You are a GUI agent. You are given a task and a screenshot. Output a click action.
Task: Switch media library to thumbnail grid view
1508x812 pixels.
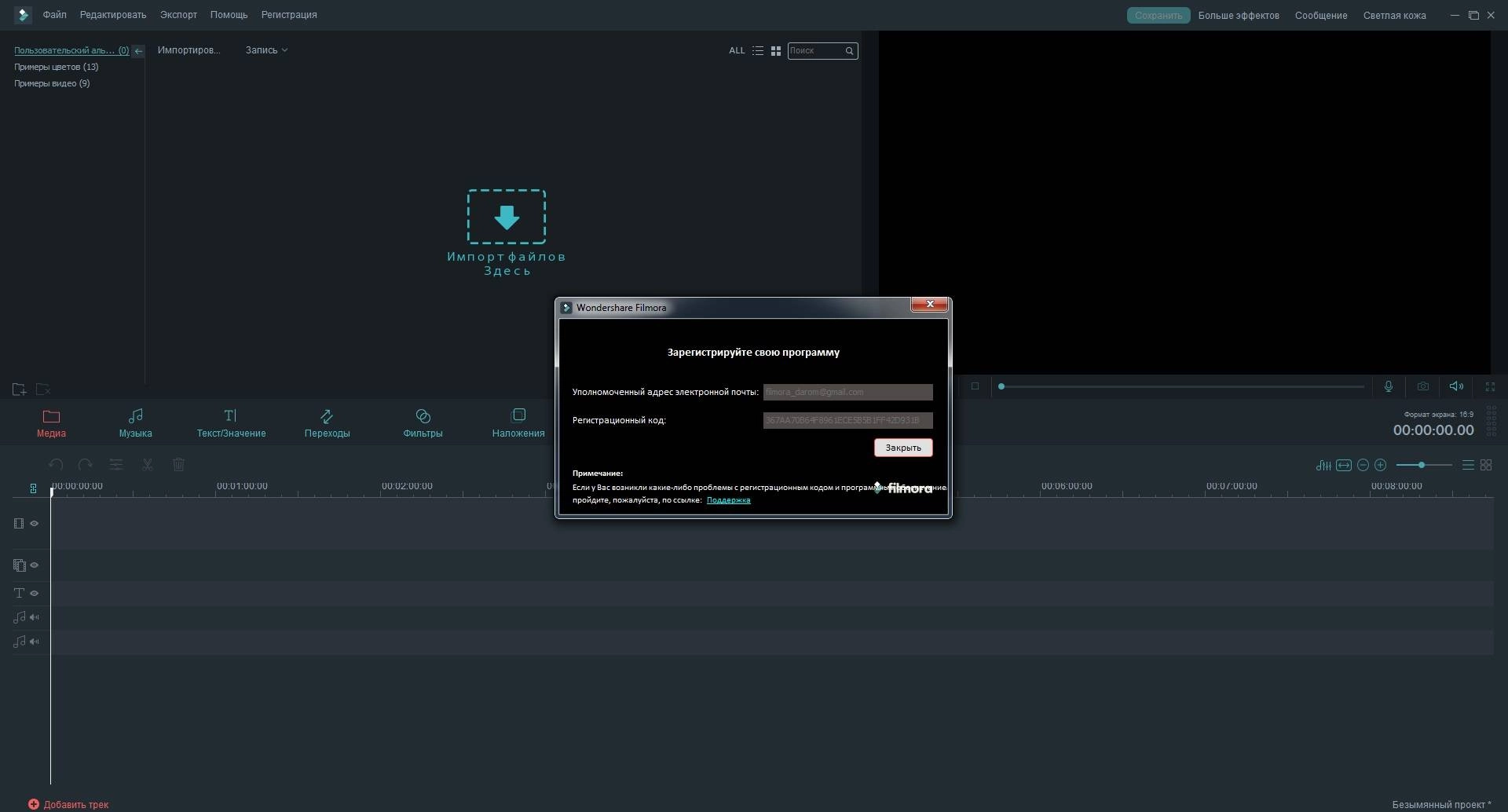(776, 50)
